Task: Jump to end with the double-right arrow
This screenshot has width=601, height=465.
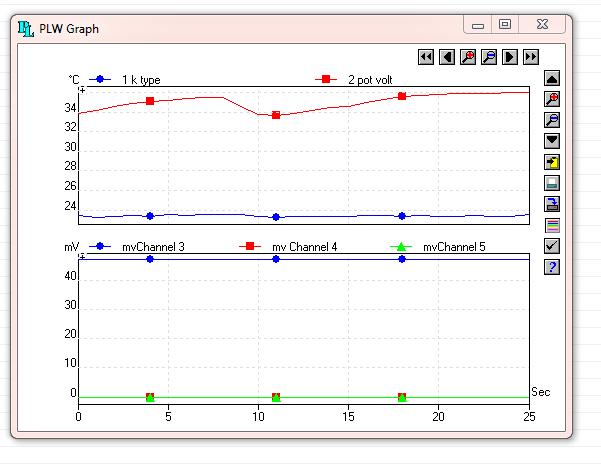Action: (531, 57)
